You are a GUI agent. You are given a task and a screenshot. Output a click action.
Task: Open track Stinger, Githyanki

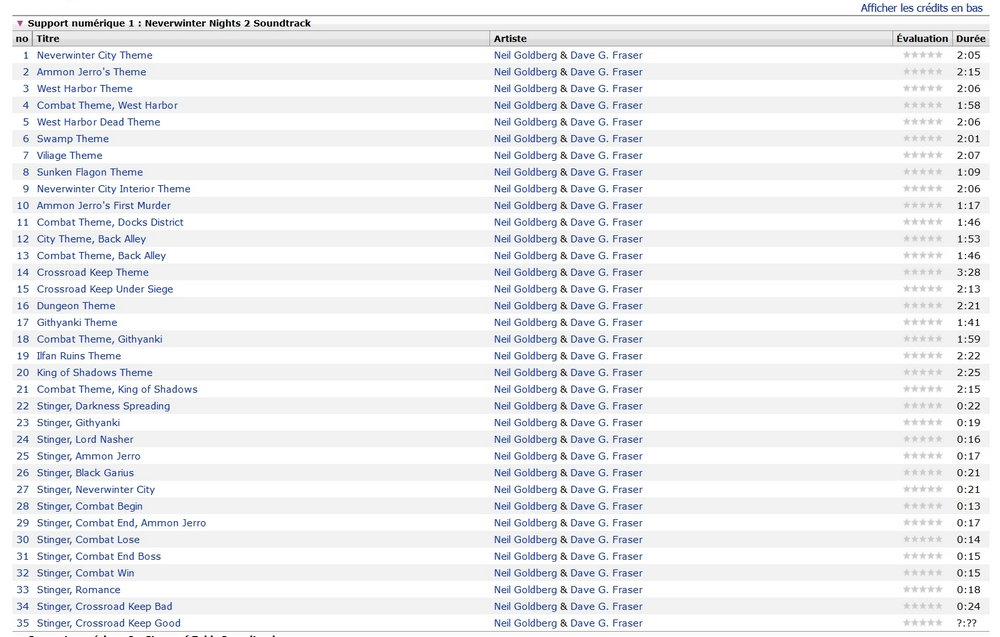tap(78, 423)
